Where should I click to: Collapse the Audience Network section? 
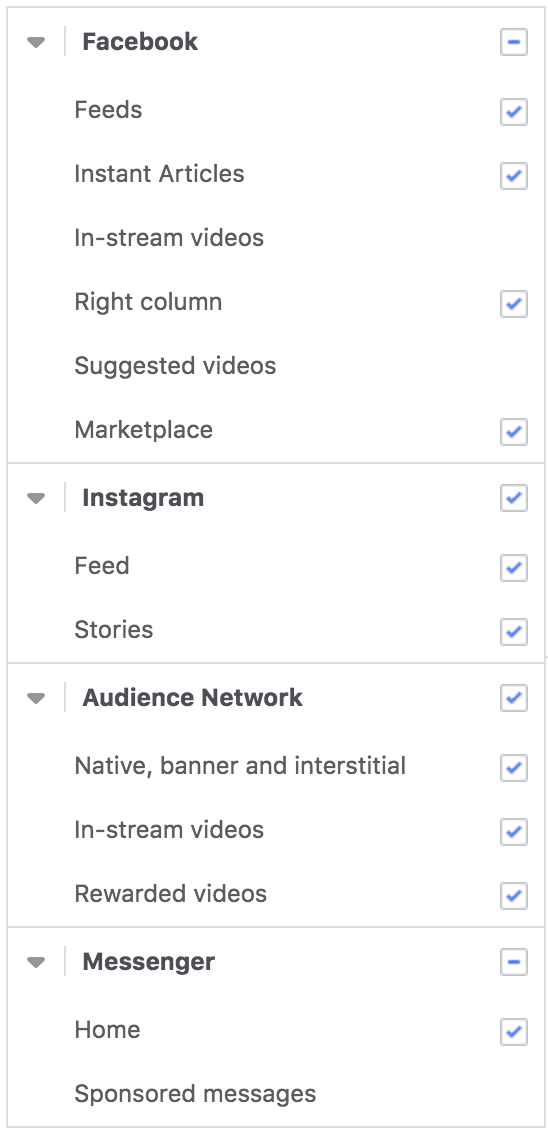[x=36, y=698]
